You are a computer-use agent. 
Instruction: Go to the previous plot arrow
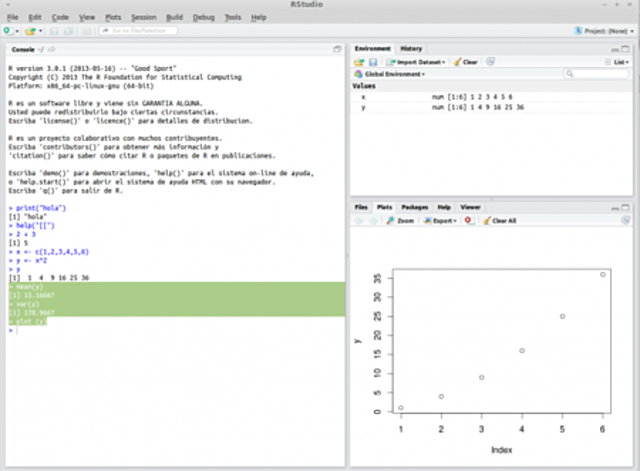358,221
